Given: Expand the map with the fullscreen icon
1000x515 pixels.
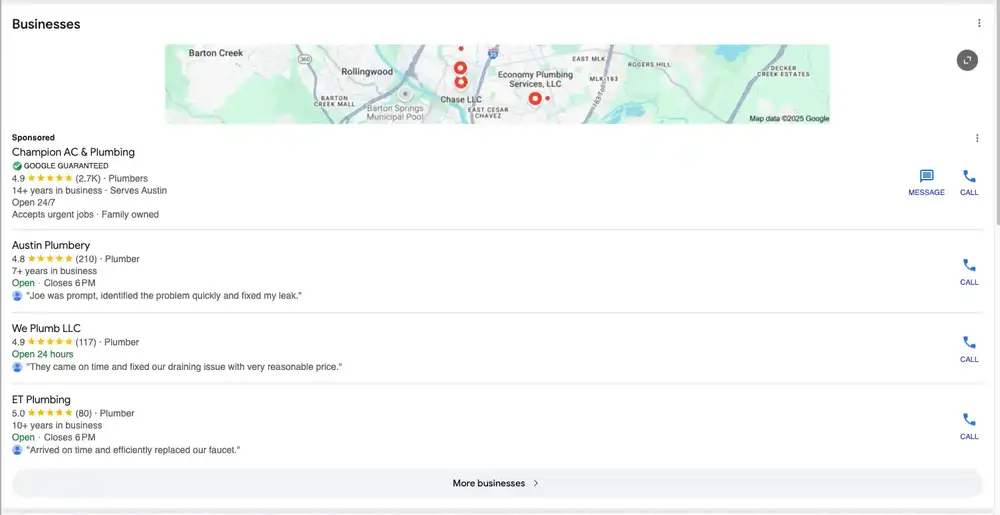Looking at the screenshot, I should click(x=967, y=60).
